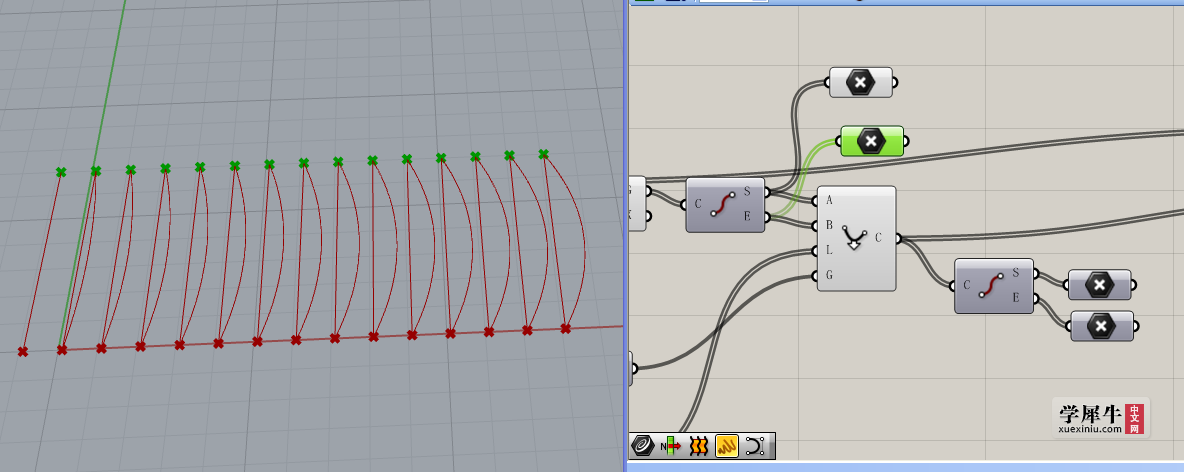Click output C of the Blend Curve component

(x=879, y=238)
